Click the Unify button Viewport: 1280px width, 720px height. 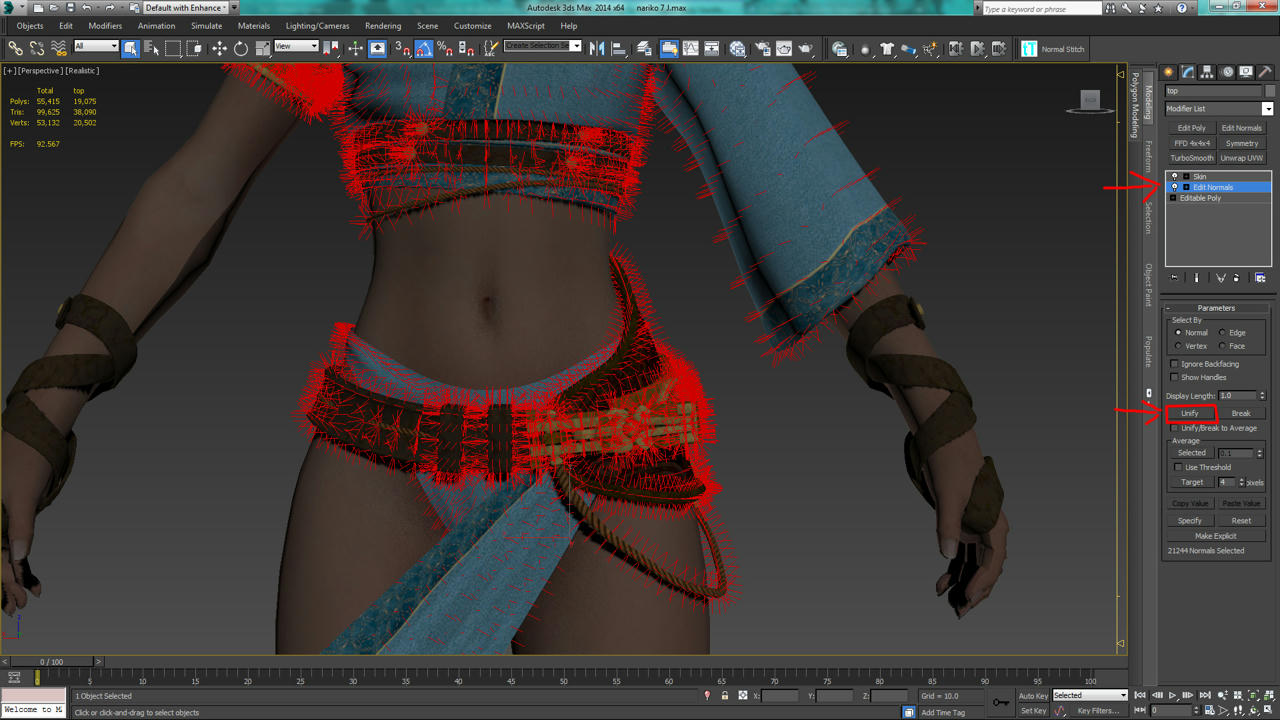click(x=1190, y=413)
